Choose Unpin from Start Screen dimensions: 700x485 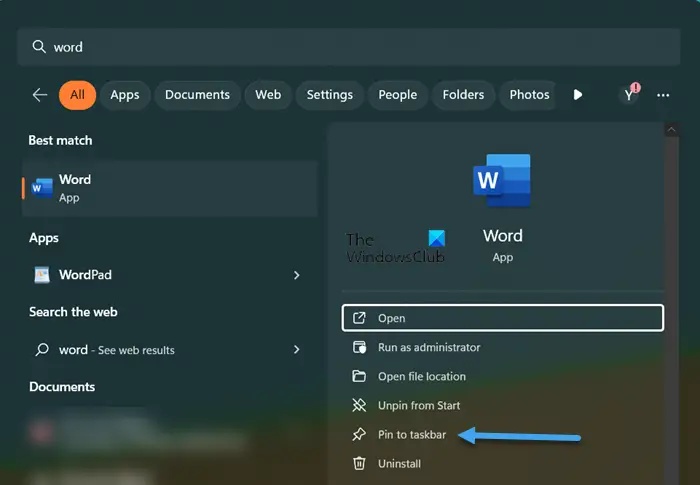pos(503,405)
